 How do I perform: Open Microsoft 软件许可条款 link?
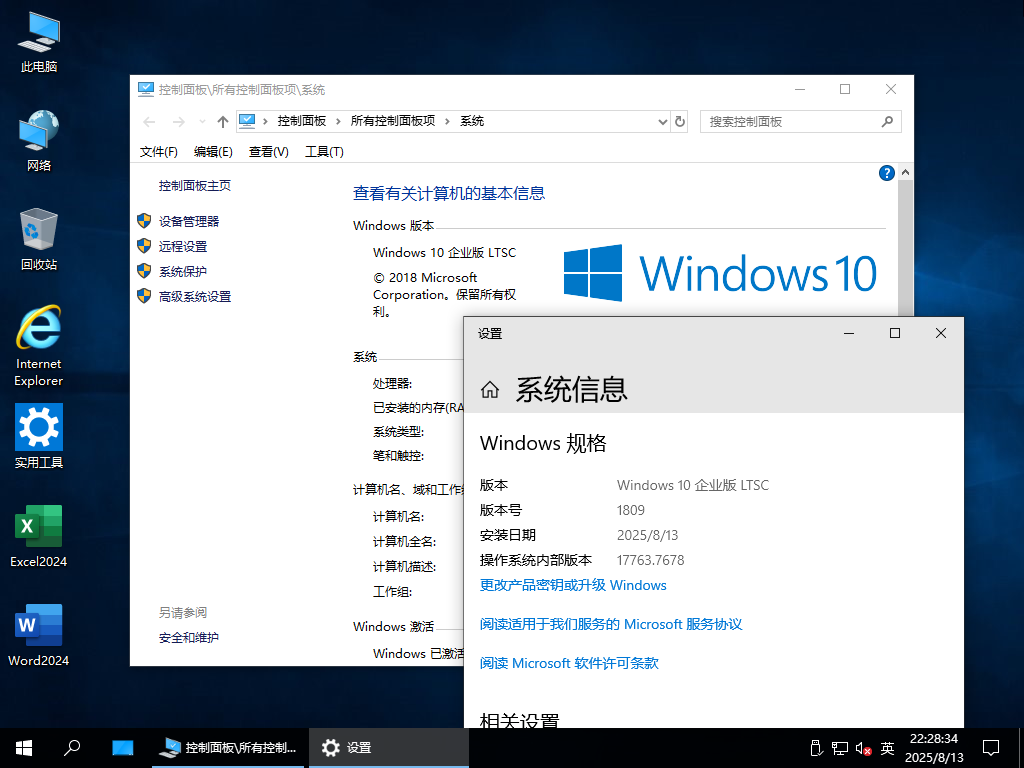click(569, 664)
